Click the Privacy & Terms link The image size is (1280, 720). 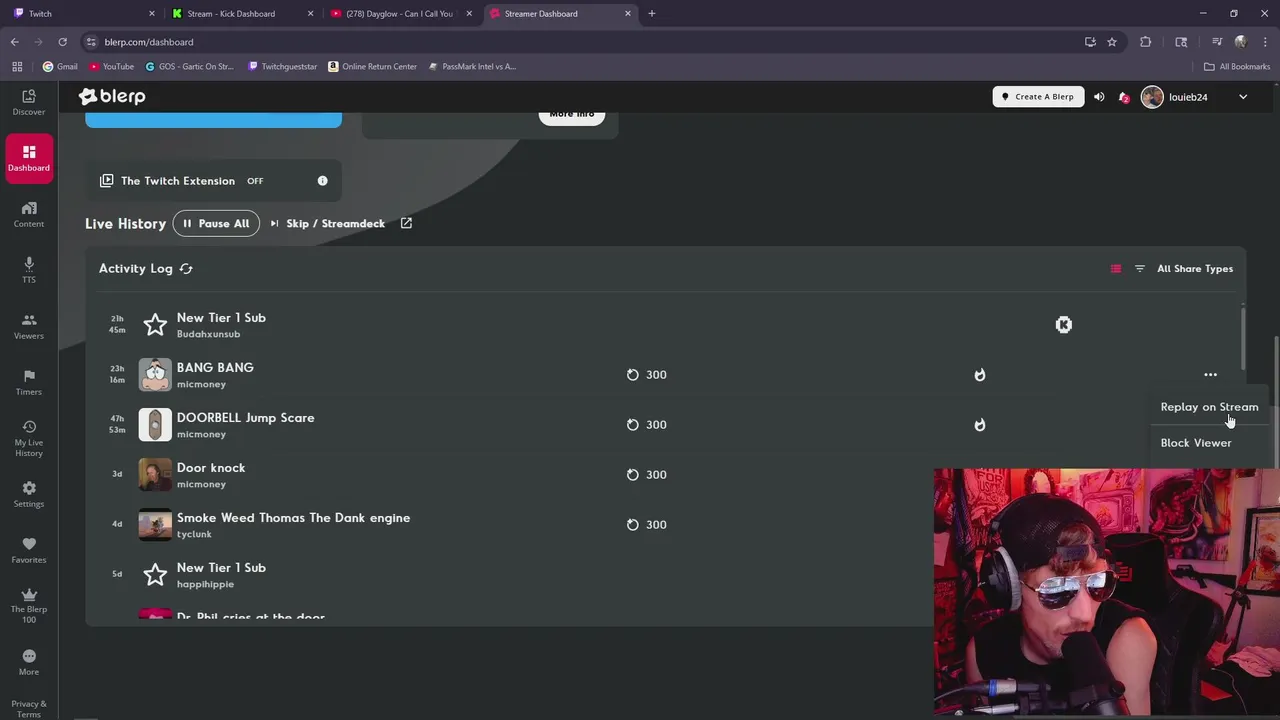(29, 708)
